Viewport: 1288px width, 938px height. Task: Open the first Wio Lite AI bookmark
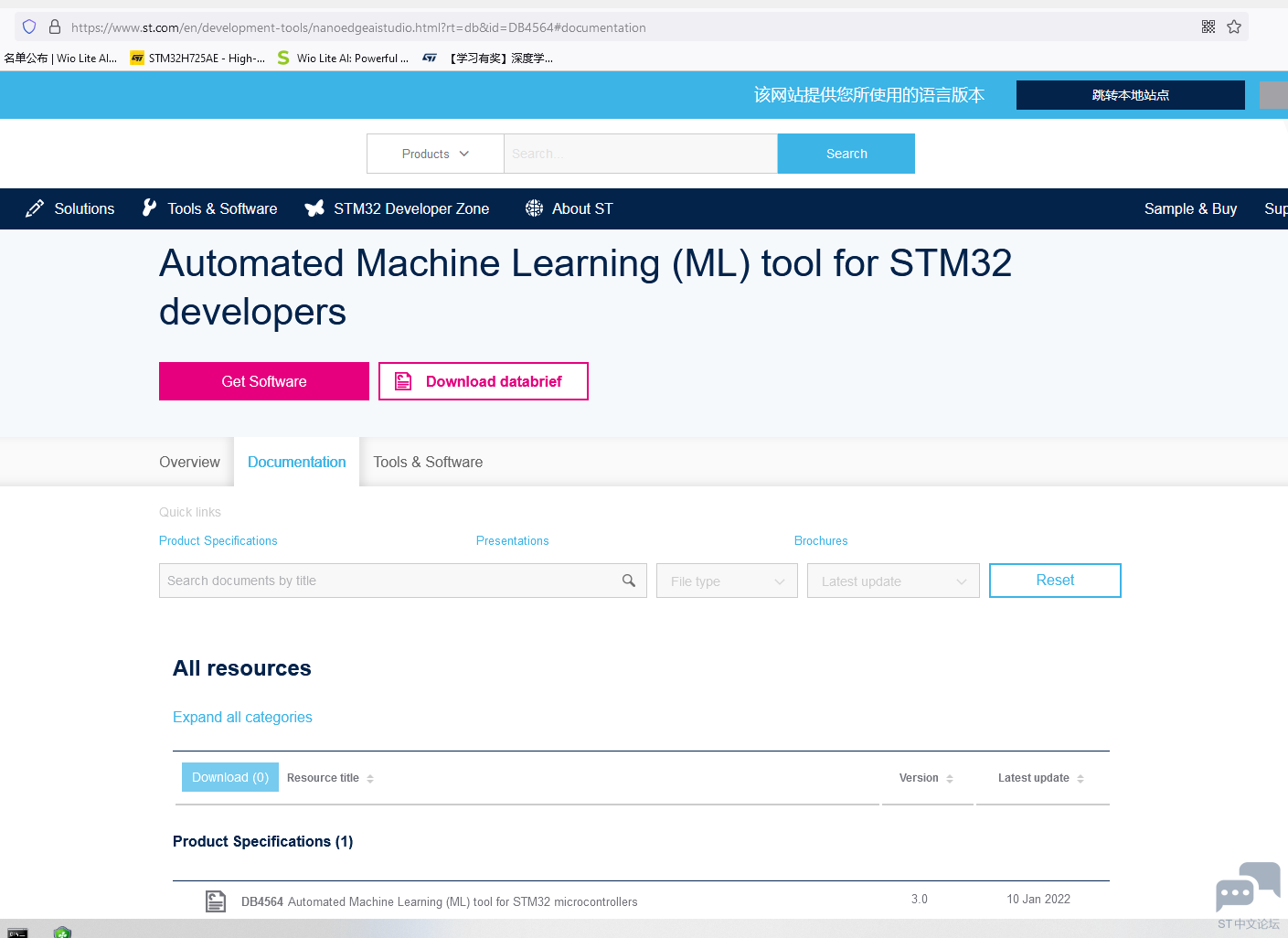[x=60, y=58]
